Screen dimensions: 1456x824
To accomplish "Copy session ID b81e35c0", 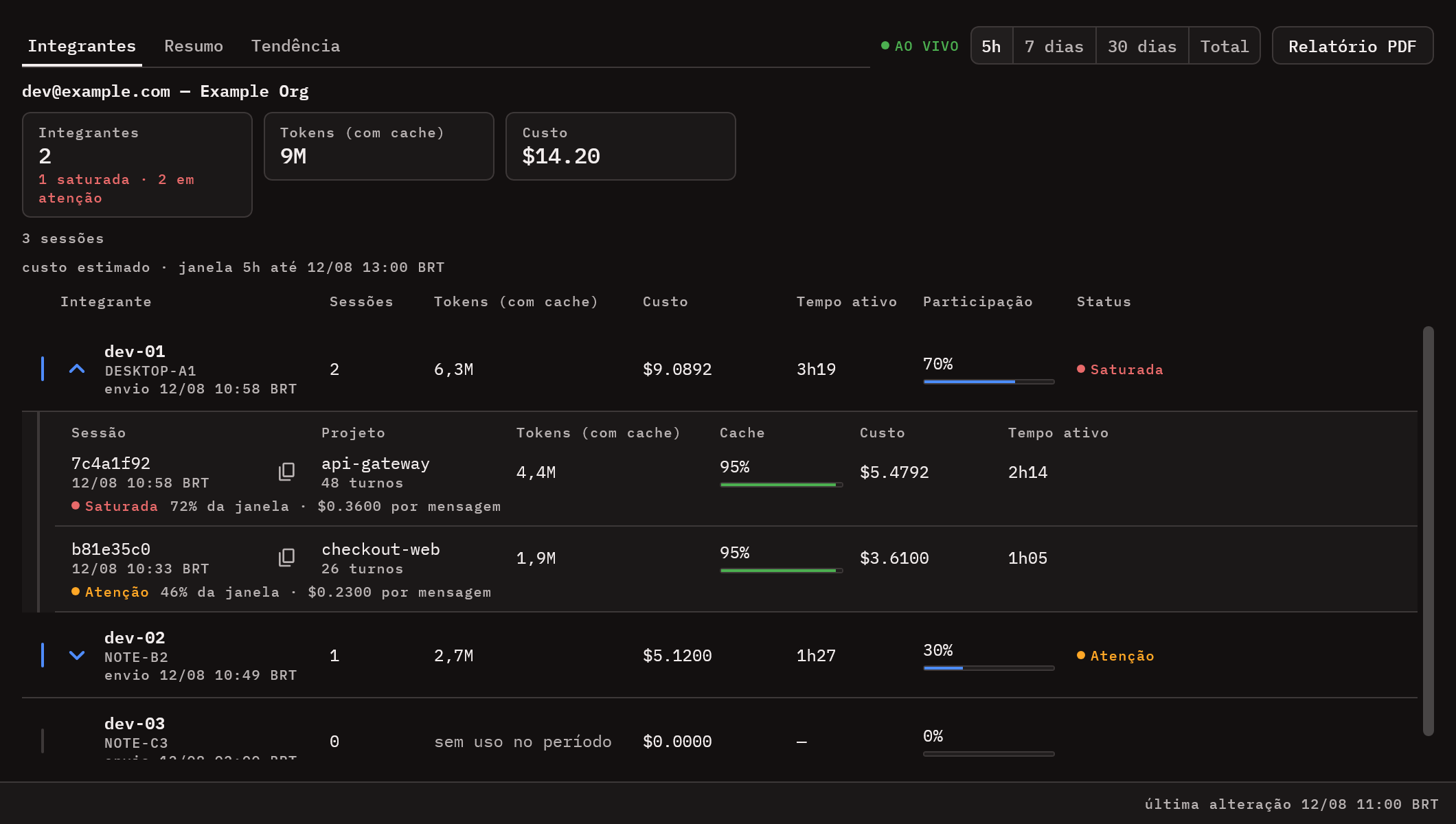I will [x=286, y=558].
